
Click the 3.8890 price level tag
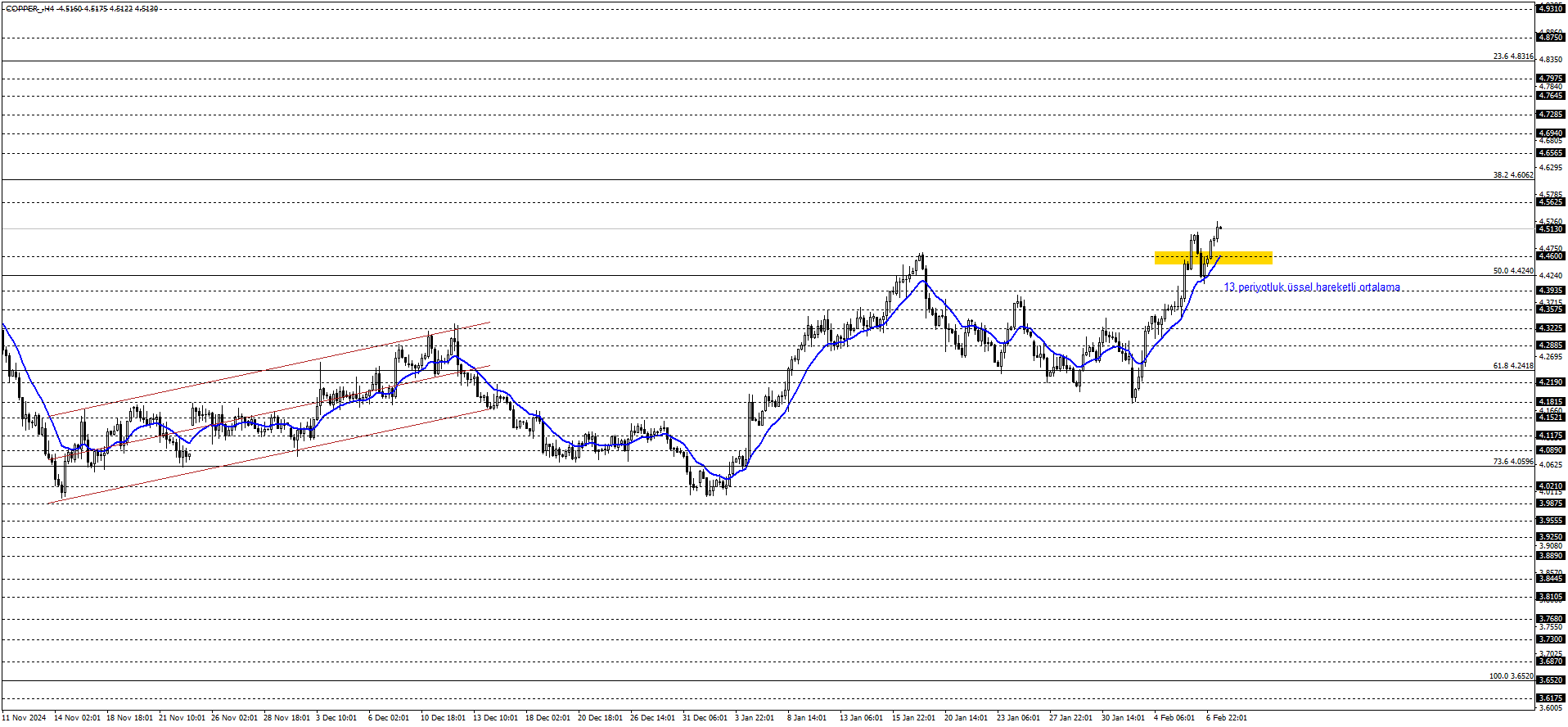pyautogui.click(x=1551, y=556)
